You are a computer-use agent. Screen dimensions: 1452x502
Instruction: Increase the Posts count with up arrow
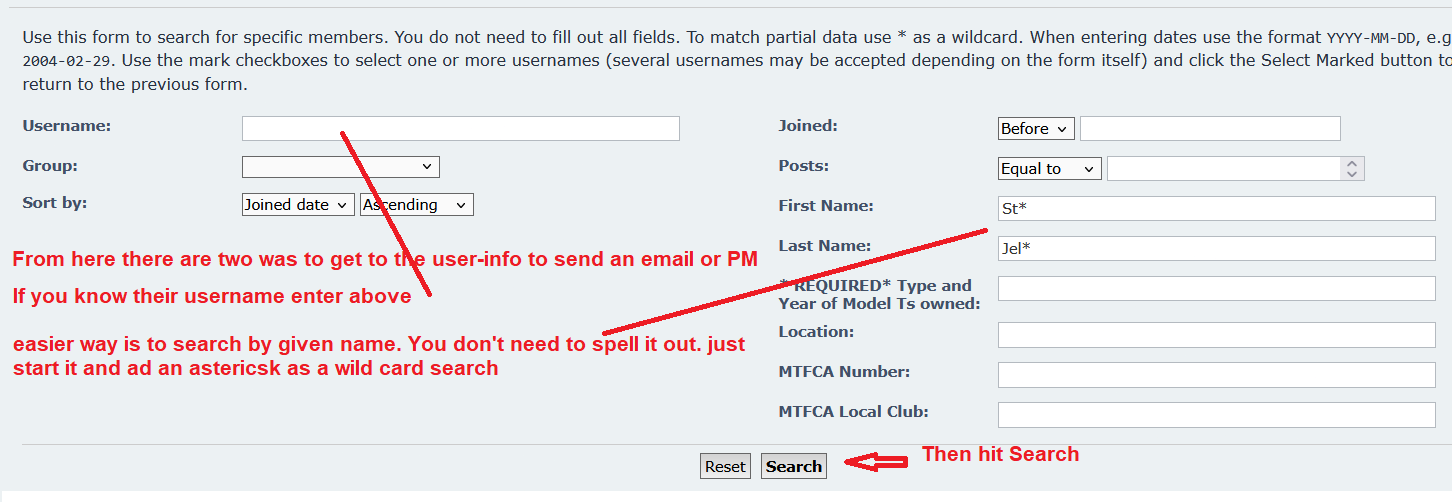pos(1352,163)
